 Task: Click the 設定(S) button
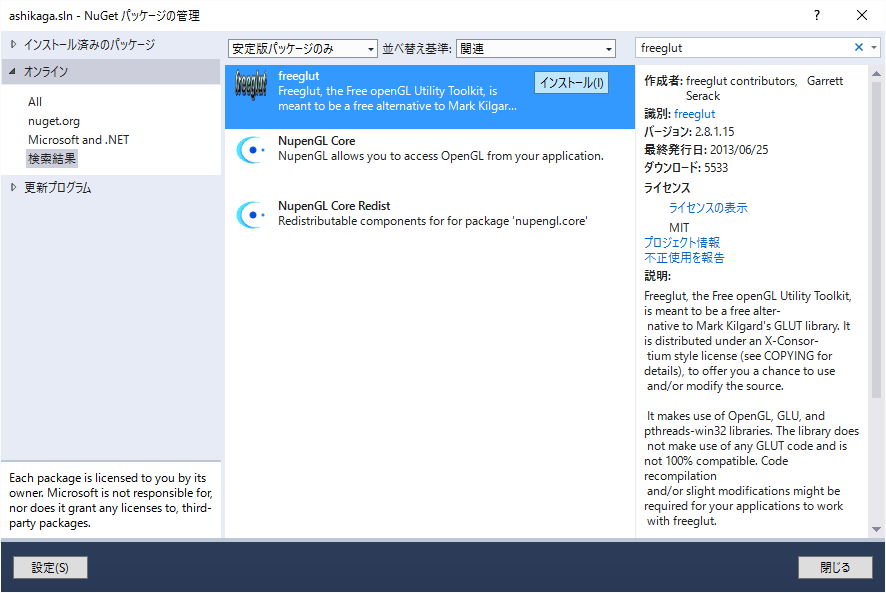[x=50, y=568]
